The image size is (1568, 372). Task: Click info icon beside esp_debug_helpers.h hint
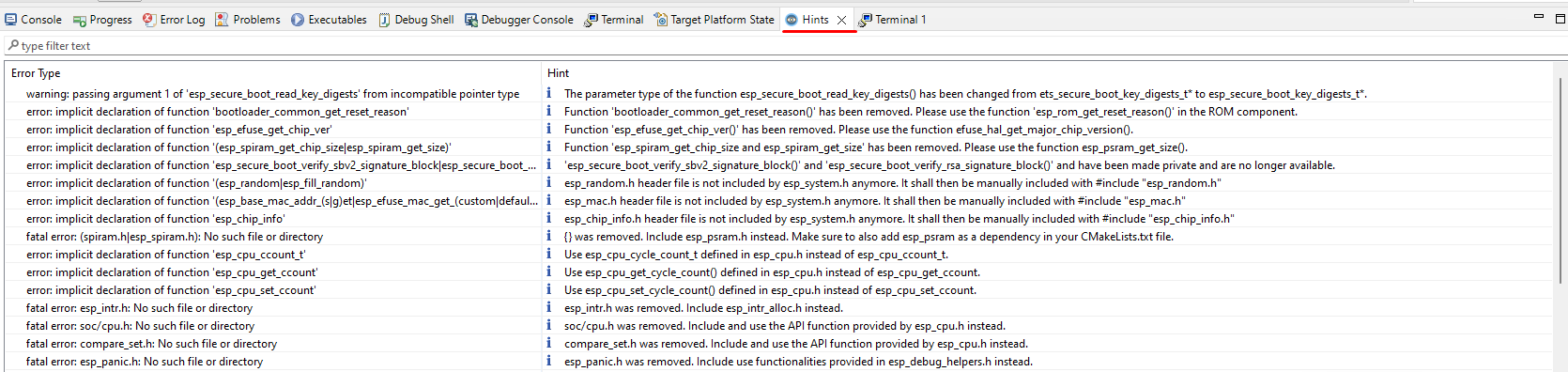click(549, 361)
